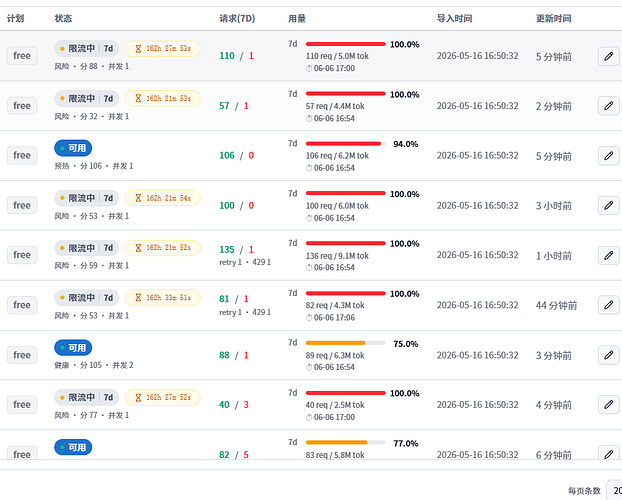Click the hourglass countdown 162h 33m 51s

[163, 297]
